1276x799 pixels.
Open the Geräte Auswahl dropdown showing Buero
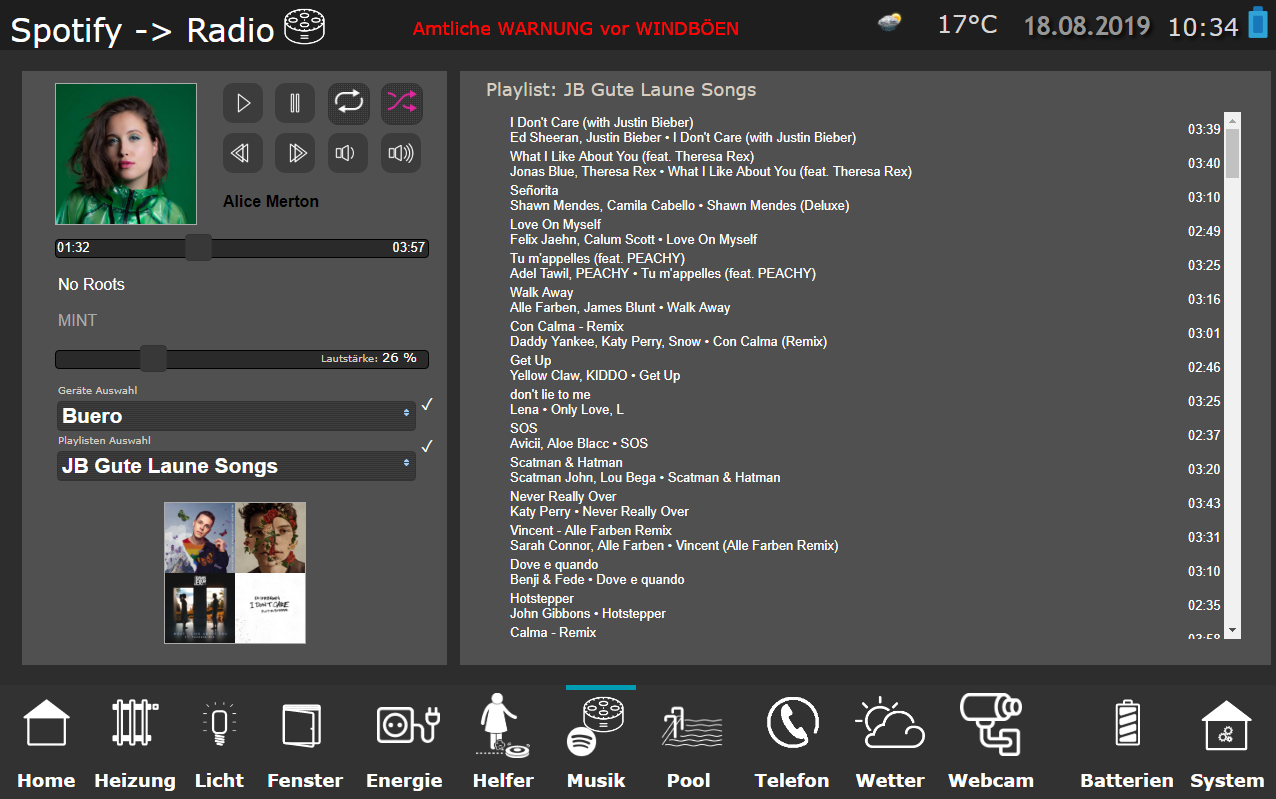(236, 416)
